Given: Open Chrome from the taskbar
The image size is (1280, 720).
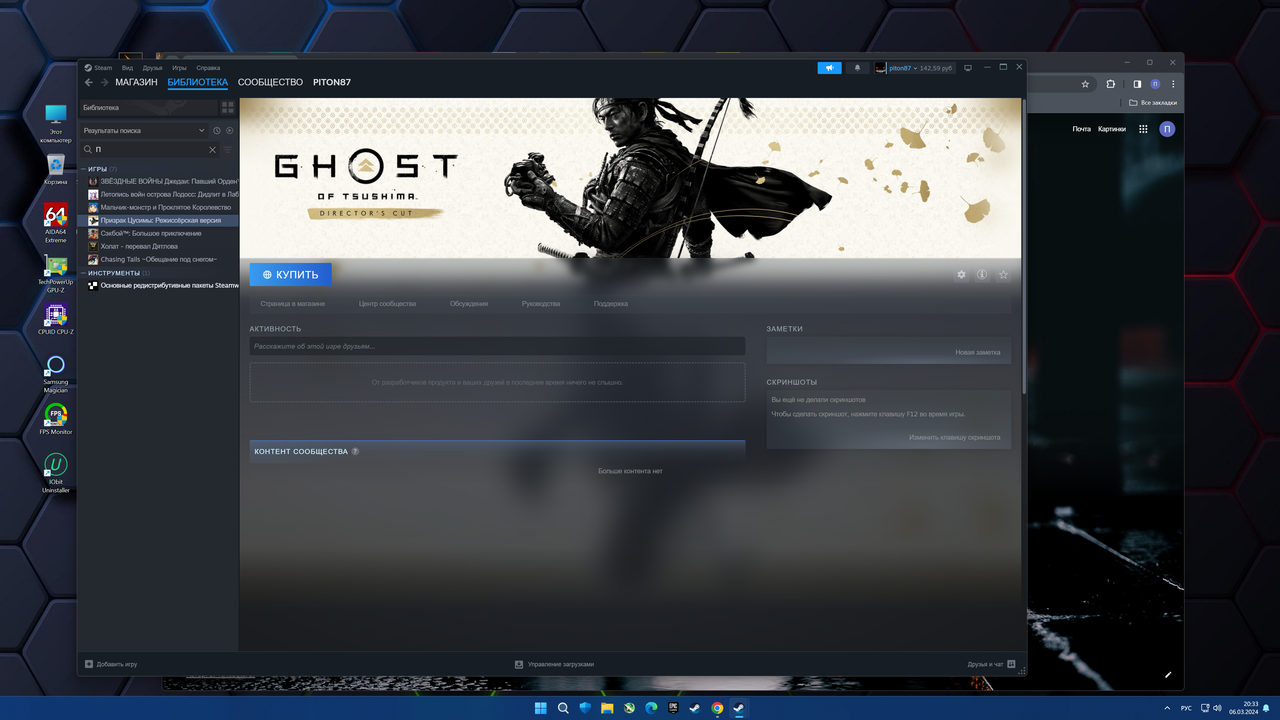Looking at the screenshot, I should point(717,708).
